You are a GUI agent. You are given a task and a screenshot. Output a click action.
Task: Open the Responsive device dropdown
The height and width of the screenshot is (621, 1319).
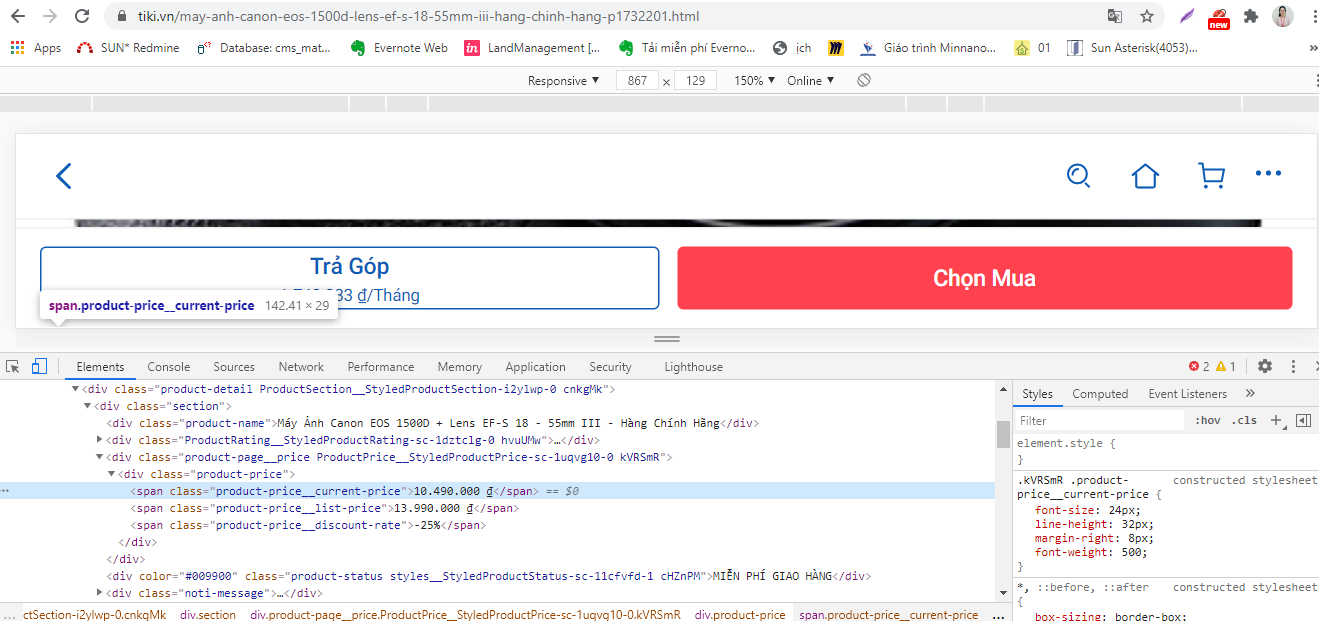point(564,80)
